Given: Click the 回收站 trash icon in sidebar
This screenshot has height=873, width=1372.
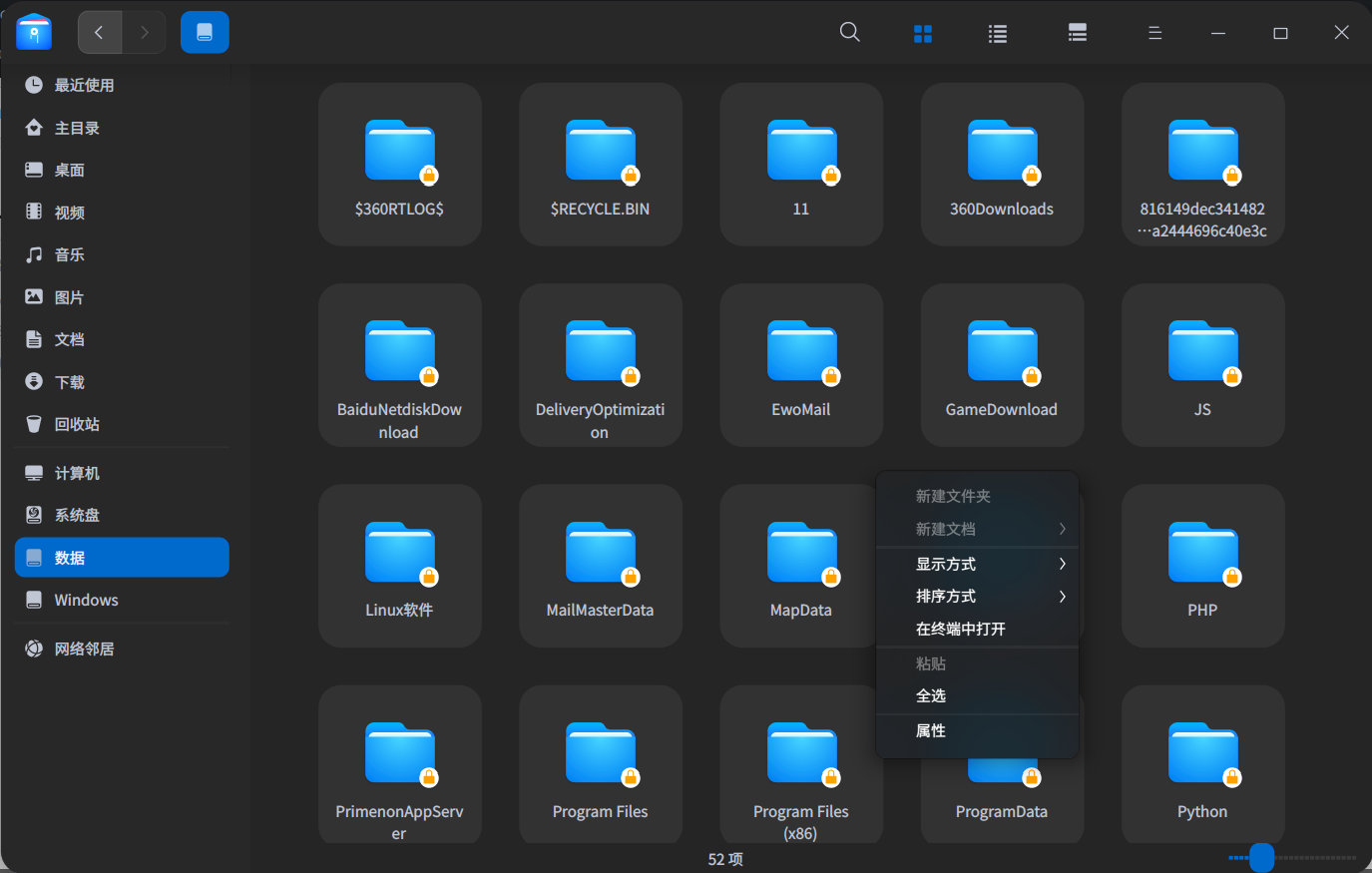Looking at the screenshot, I should click(x=34, y=424).
